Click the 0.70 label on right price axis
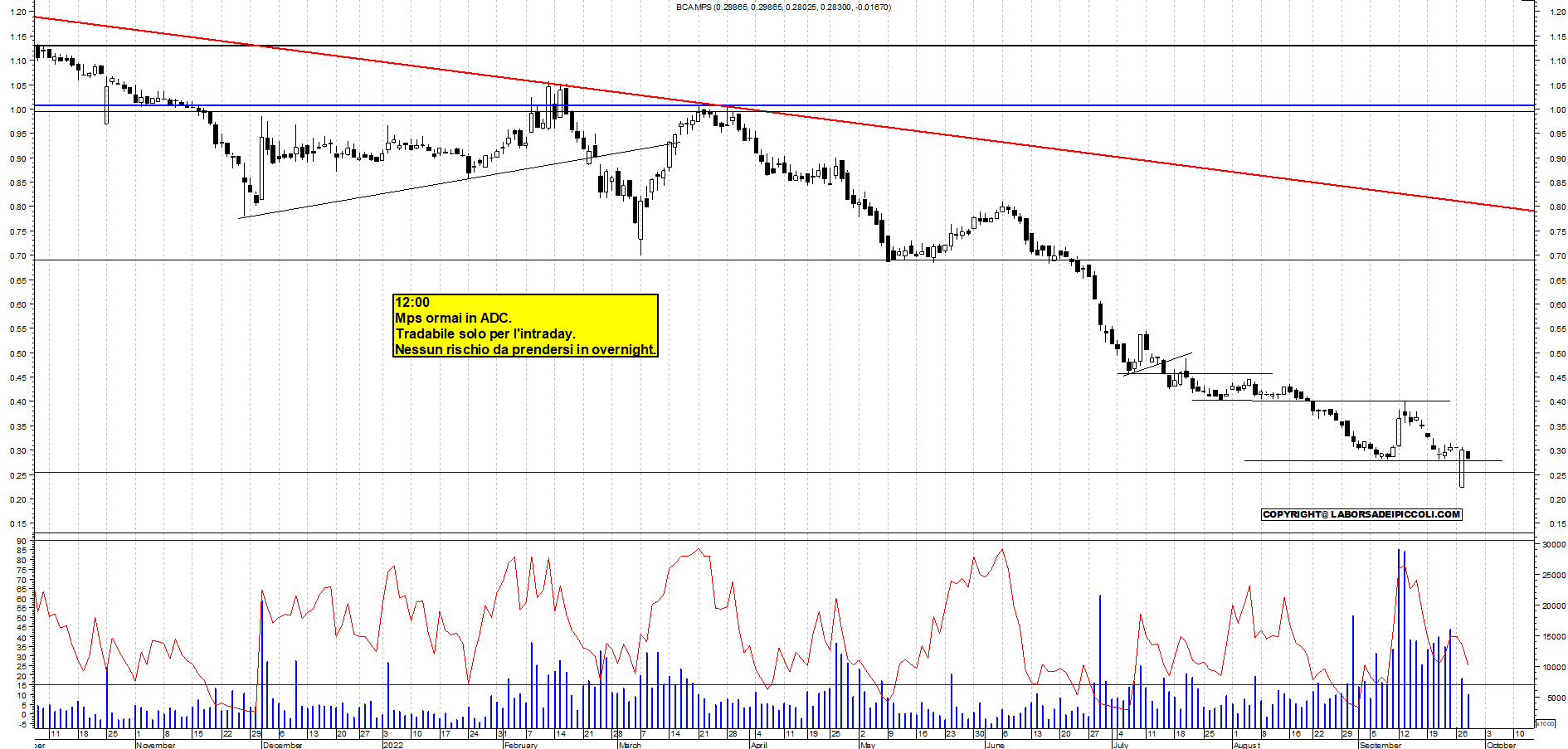This screenshot has width=1568, height=749. (1557, 256)
